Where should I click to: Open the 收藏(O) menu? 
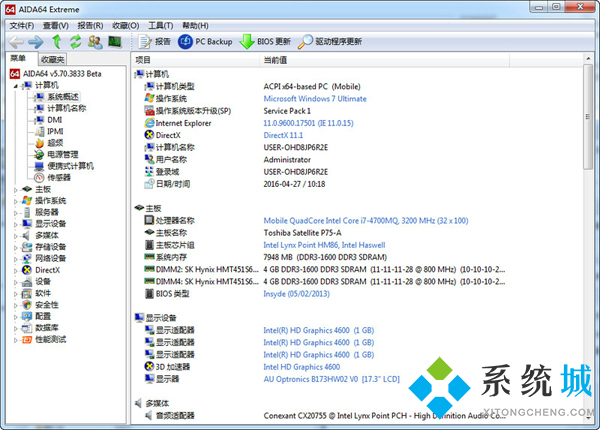(x=126, y=26)
